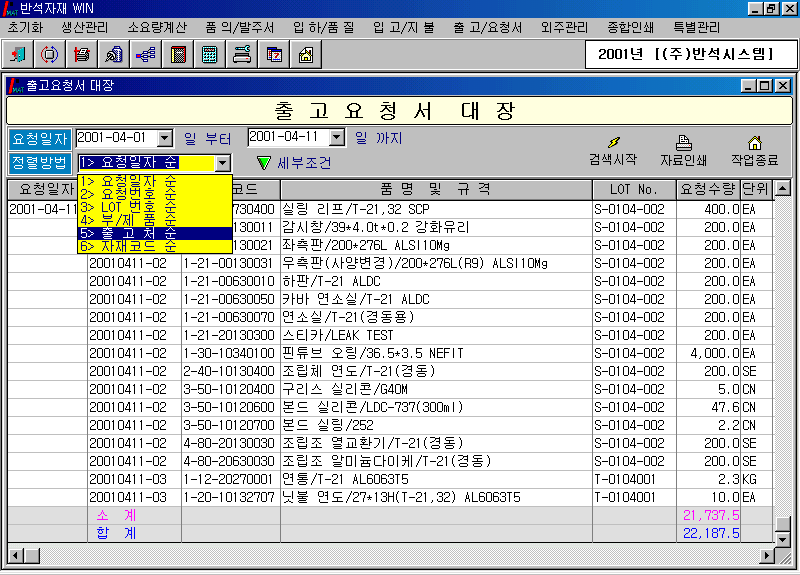Click the horizontal scrollbar right arrow

[768, 555]
